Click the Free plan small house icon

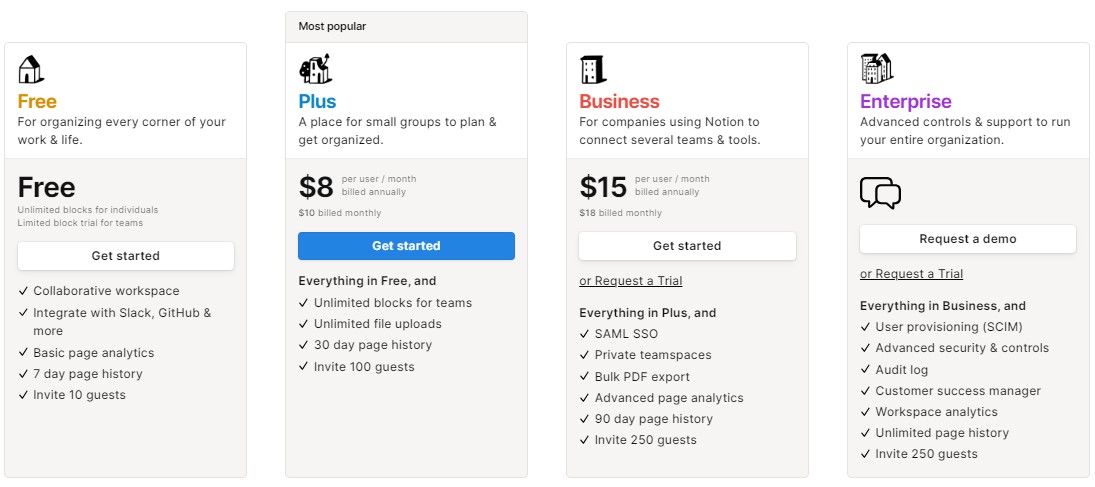31,69
